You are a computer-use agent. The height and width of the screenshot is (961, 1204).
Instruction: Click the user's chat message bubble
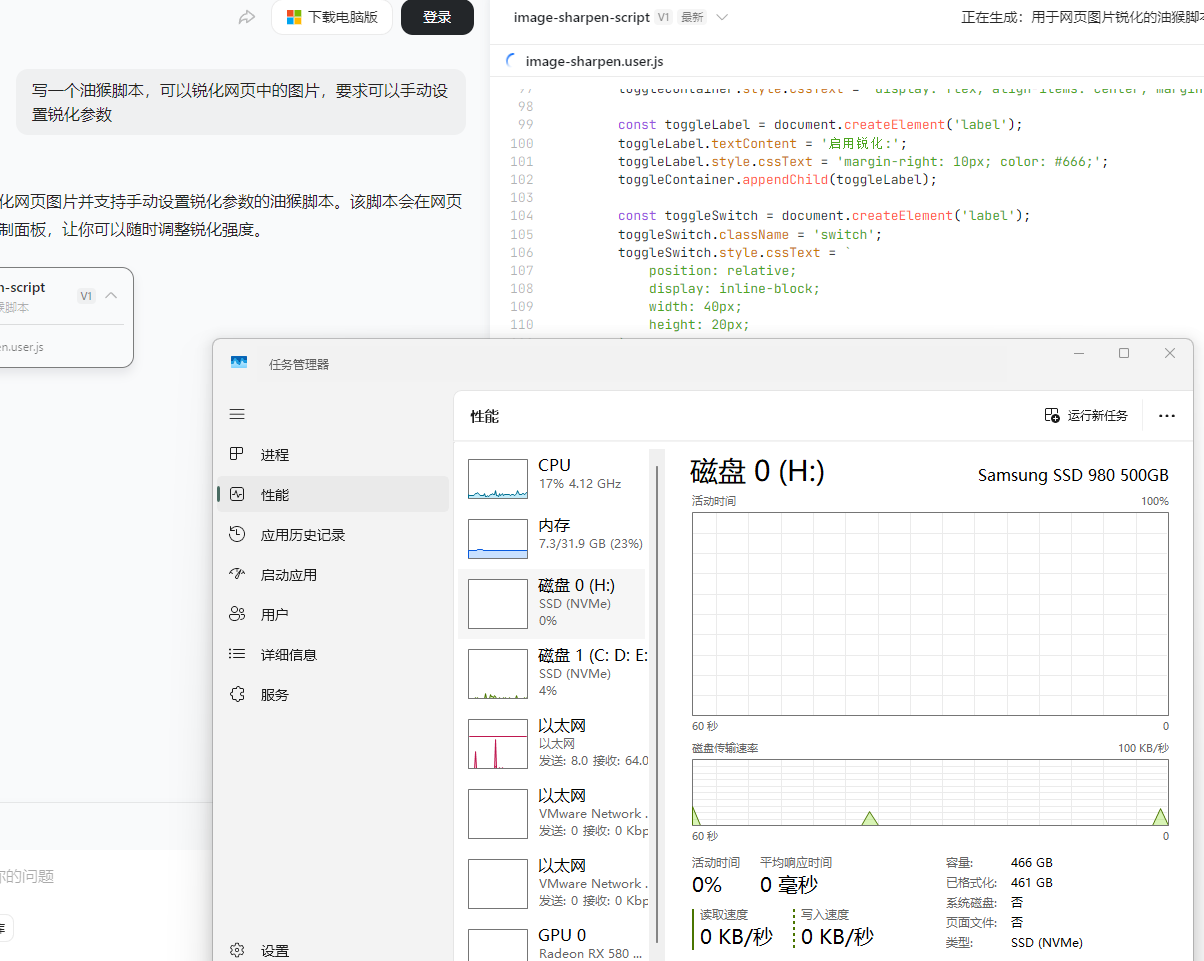(x=240, y=102)
